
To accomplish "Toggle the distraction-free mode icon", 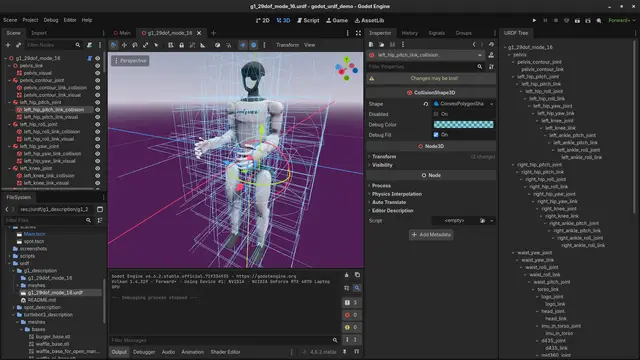I will point(358,33).
